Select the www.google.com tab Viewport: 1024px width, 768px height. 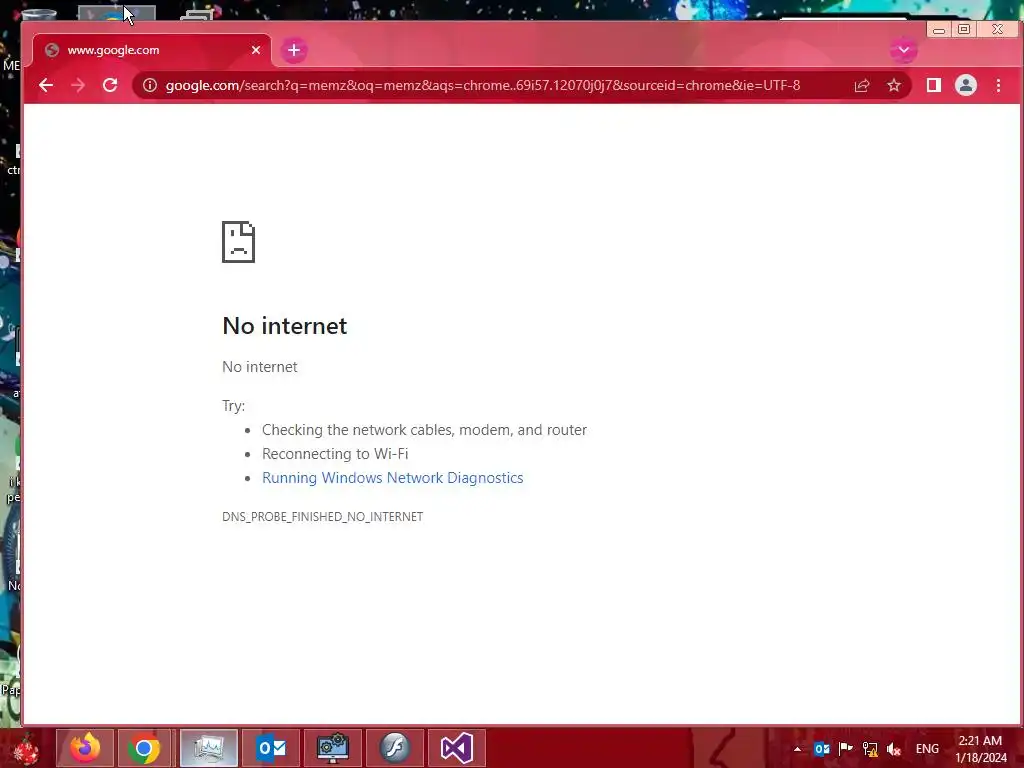(x=152, y=50)
